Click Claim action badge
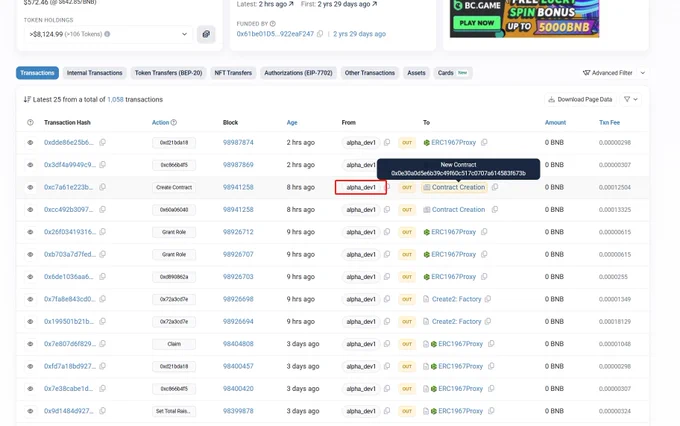The height and width of the screenshot is (426, 680). (x=174, y=344)
